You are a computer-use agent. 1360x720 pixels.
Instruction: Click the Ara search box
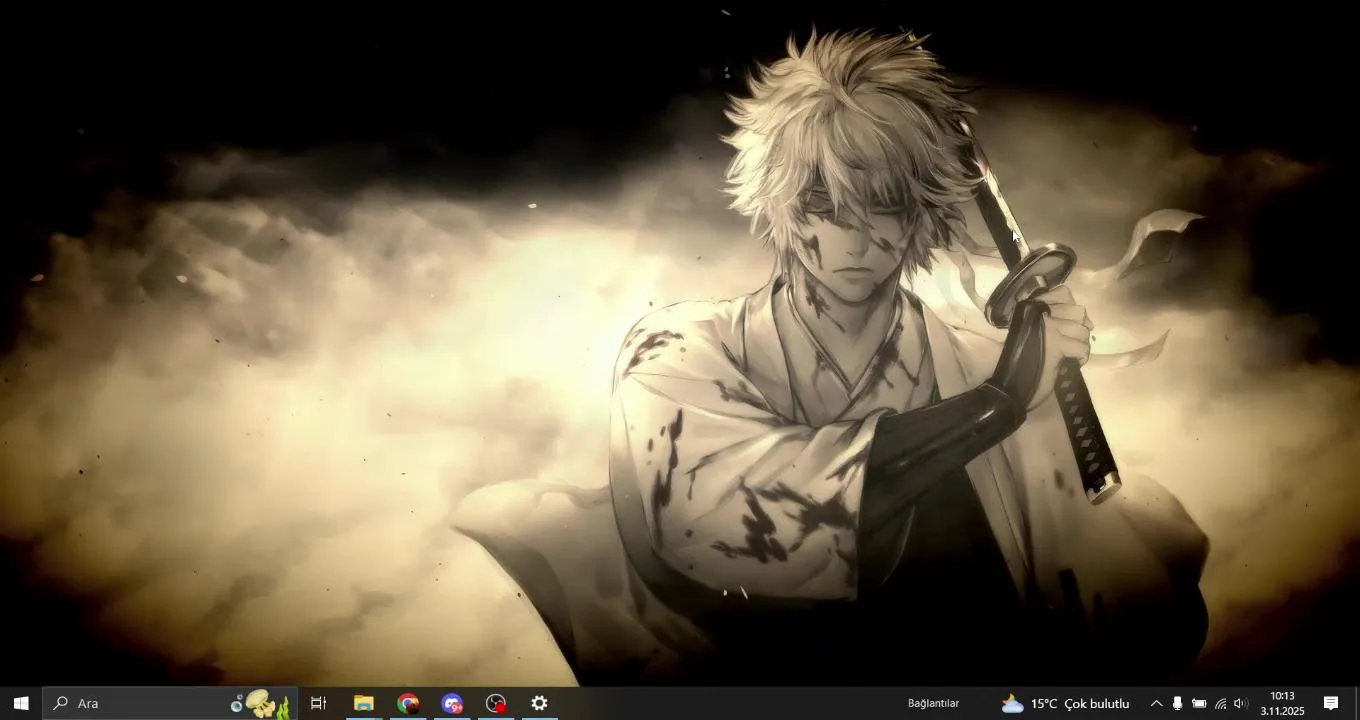(170, 703)
